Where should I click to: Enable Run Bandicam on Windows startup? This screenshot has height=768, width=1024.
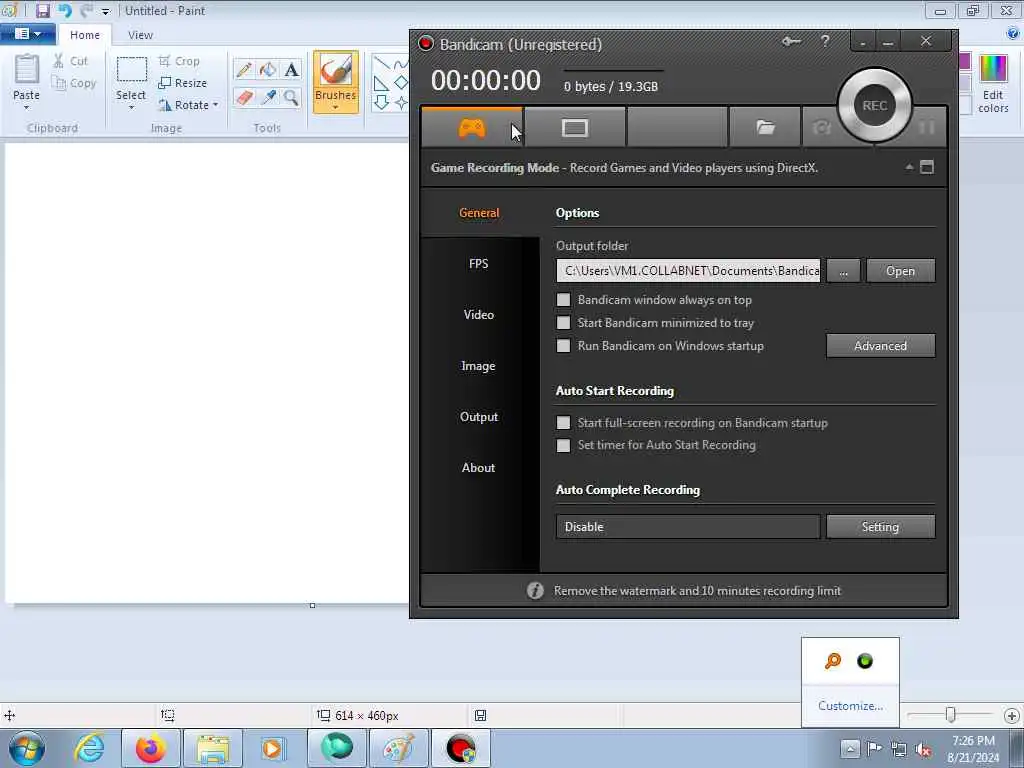click(563, 345)
